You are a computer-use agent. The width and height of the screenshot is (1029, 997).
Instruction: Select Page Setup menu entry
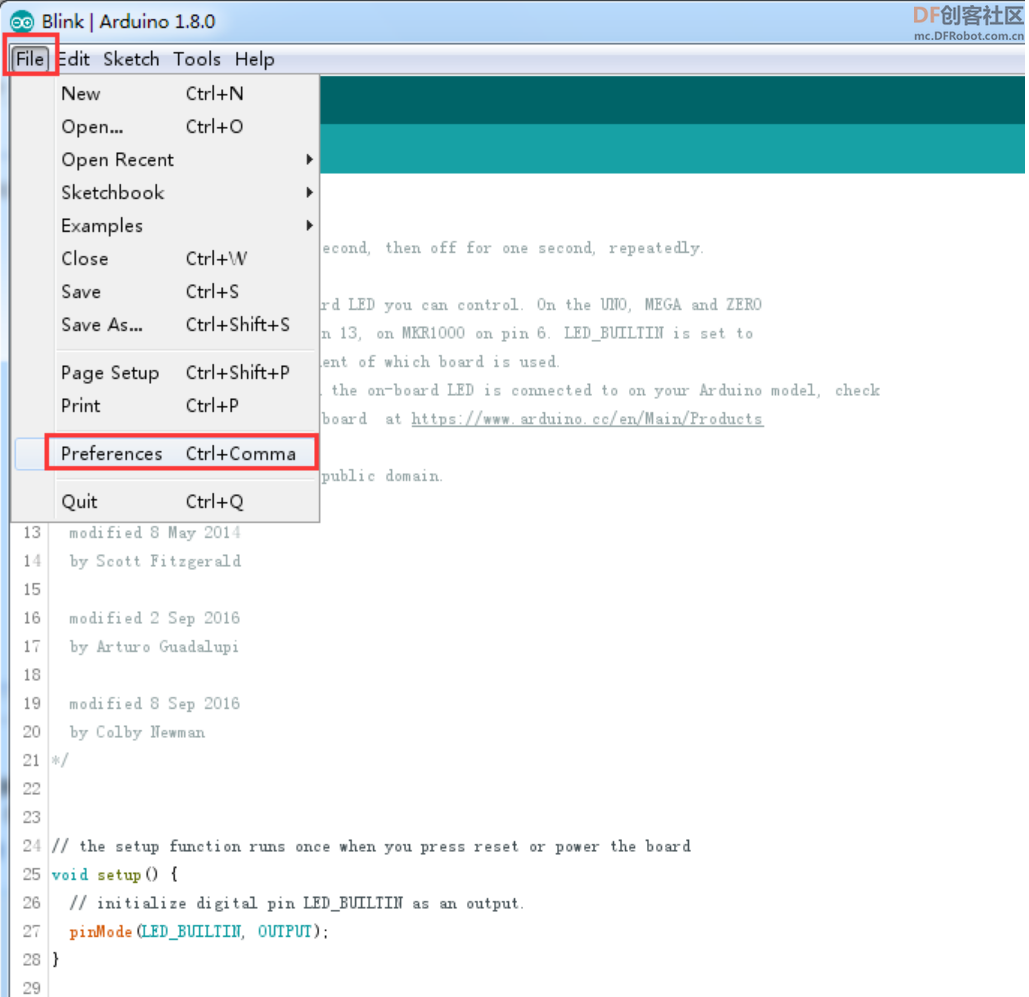[x=165, y=373]
